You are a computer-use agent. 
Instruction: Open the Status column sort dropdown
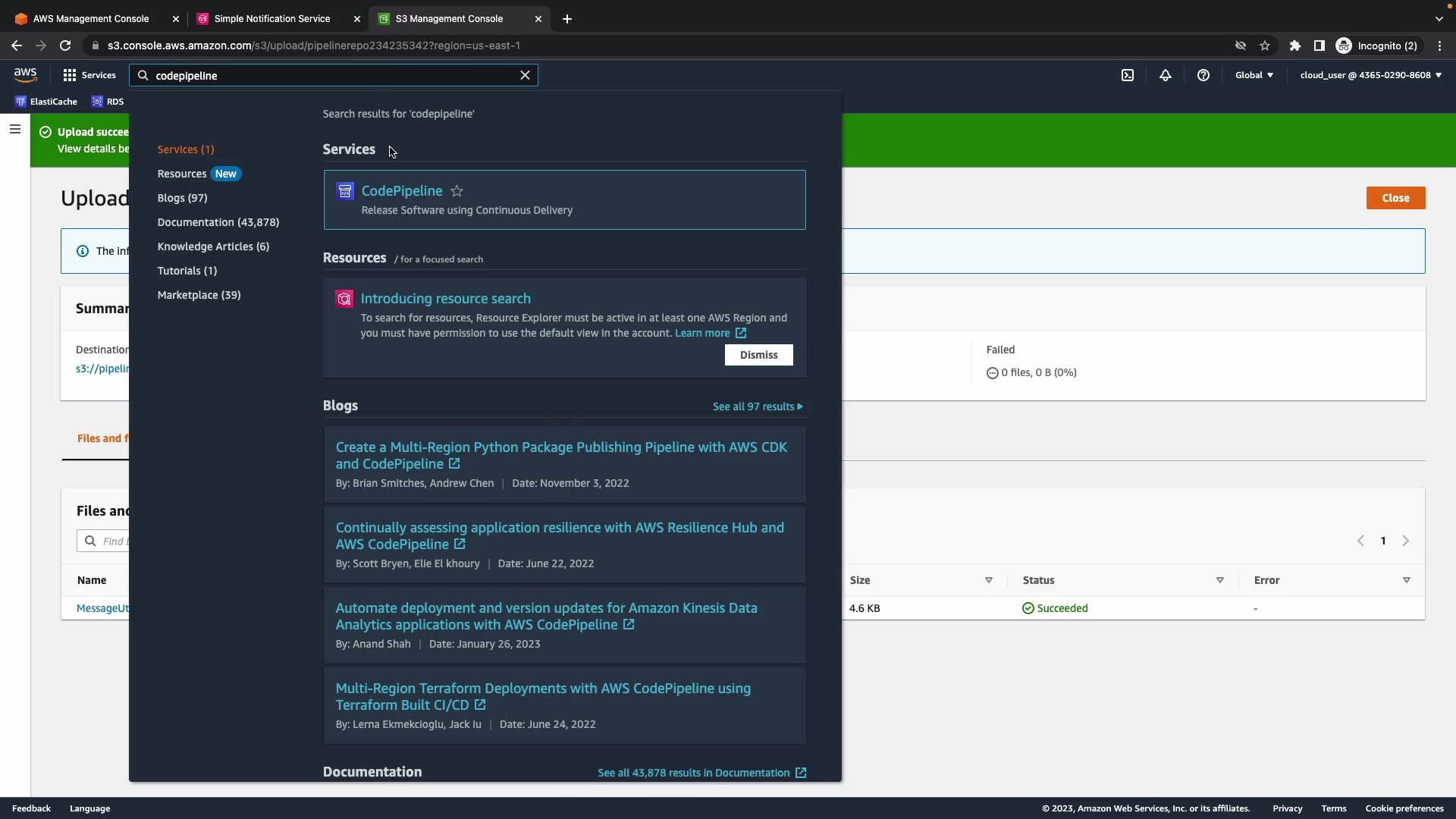1219,580
